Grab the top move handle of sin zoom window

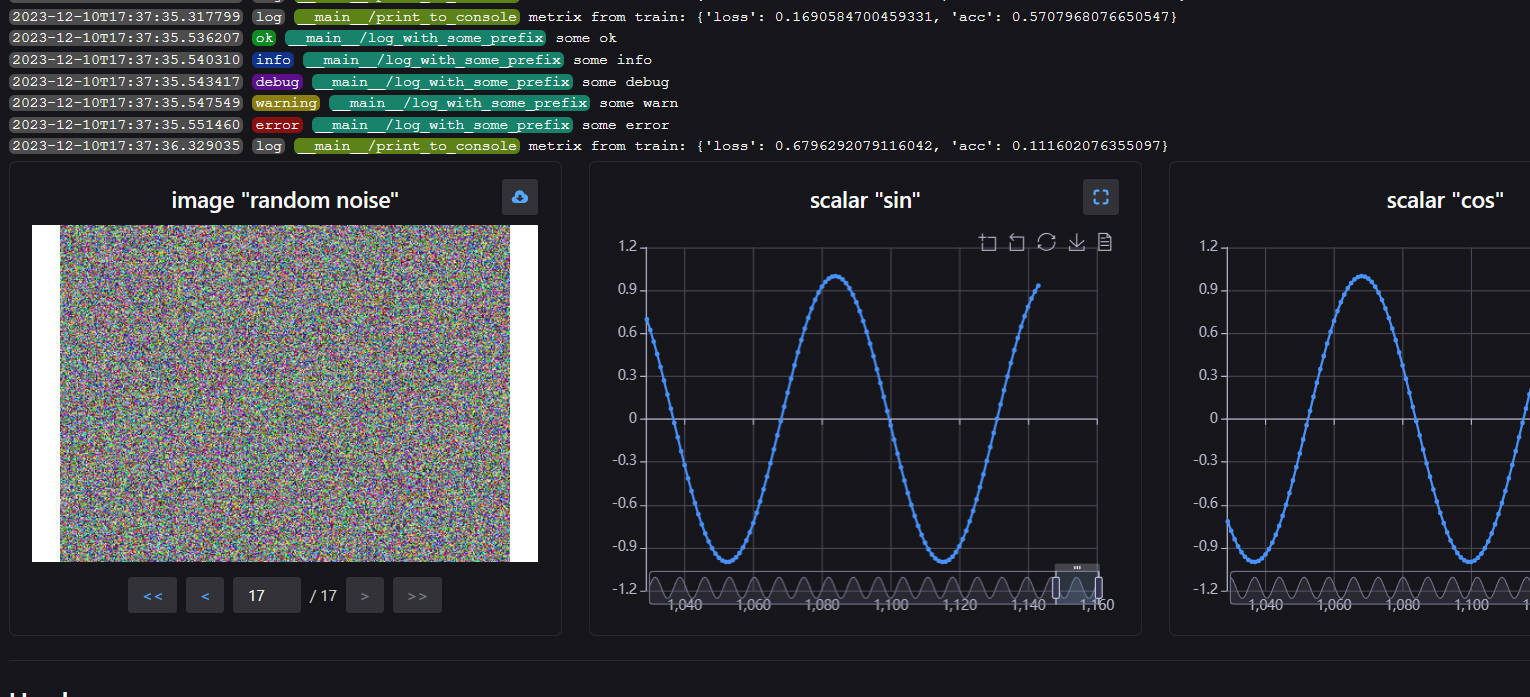pyautogui.click(x=1077, y=568)
